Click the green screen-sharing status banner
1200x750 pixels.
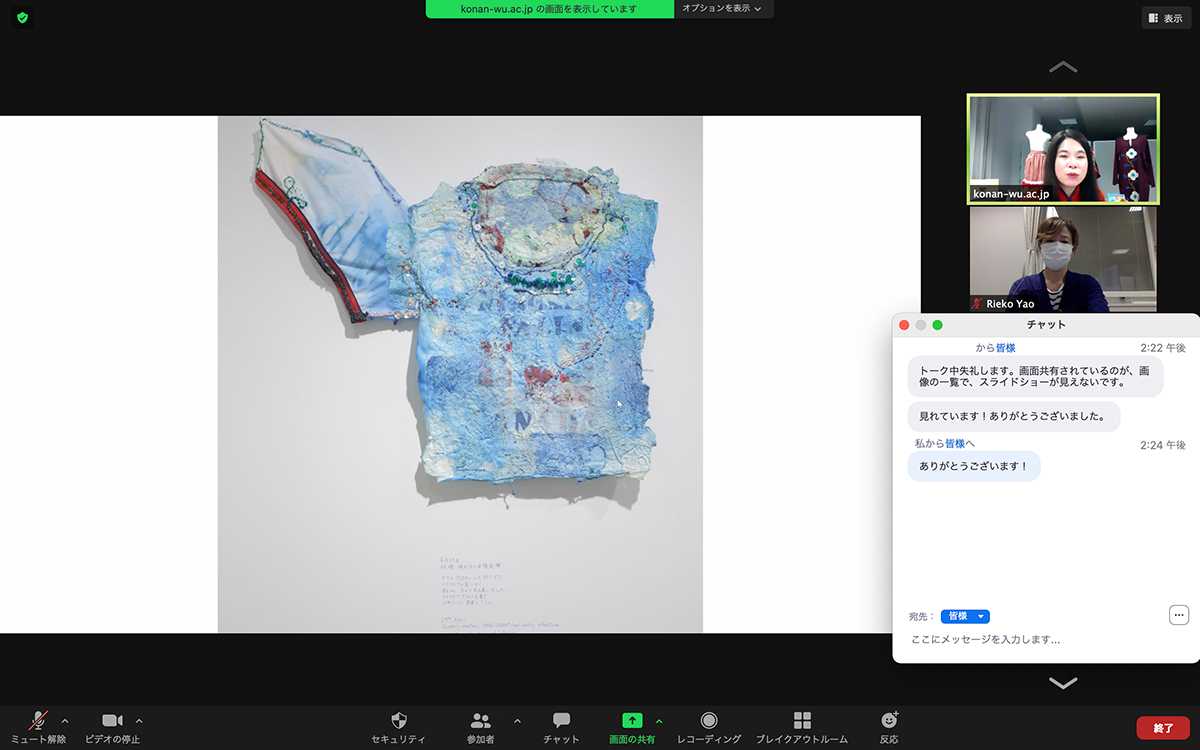(x=549, y=9)
